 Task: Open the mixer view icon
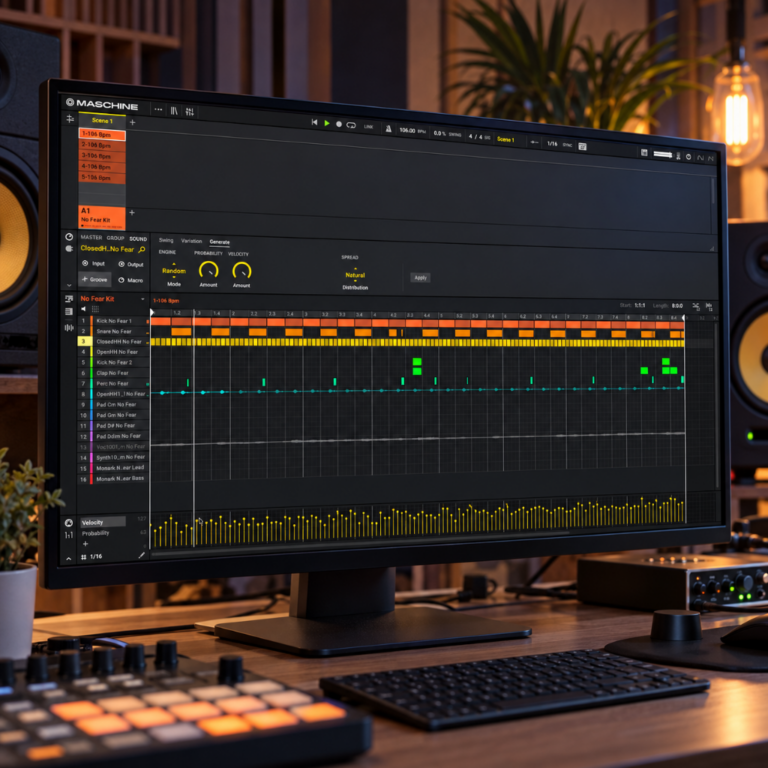point(190,112)
